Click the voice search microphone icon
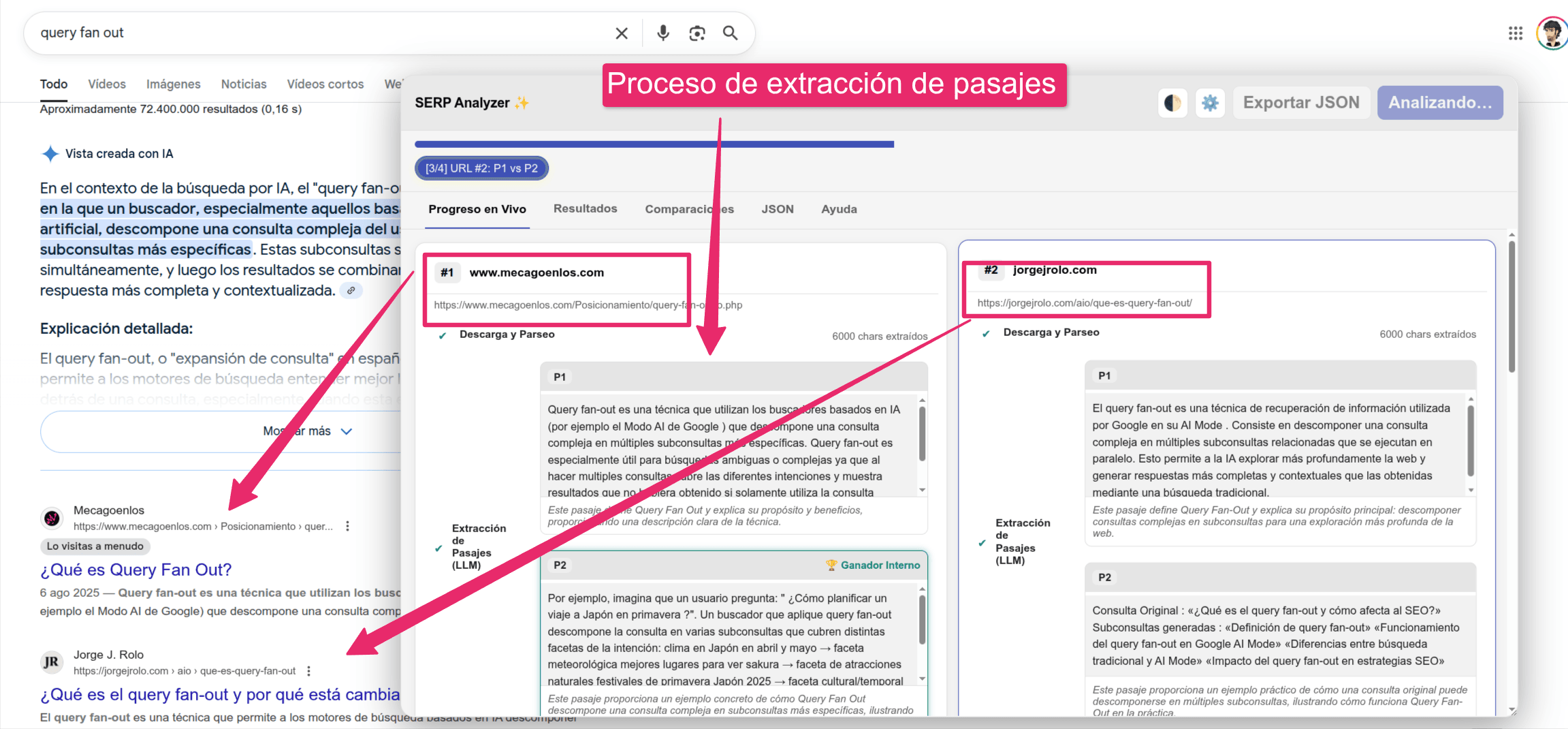 [662, 33]
